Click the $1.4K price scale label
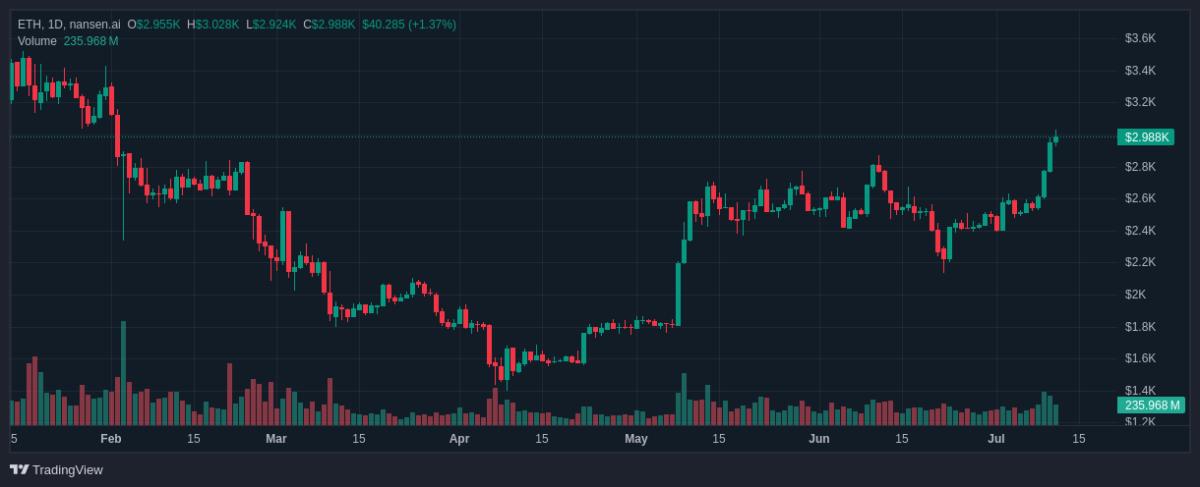The height and width of the screenshot is (487, 1200). click(x=1141, y=390)
